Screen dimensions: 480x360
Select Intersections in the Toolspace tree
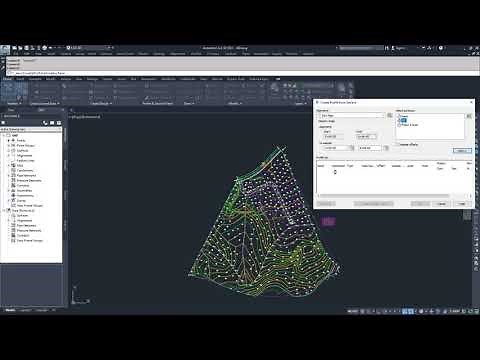(25, 195)
